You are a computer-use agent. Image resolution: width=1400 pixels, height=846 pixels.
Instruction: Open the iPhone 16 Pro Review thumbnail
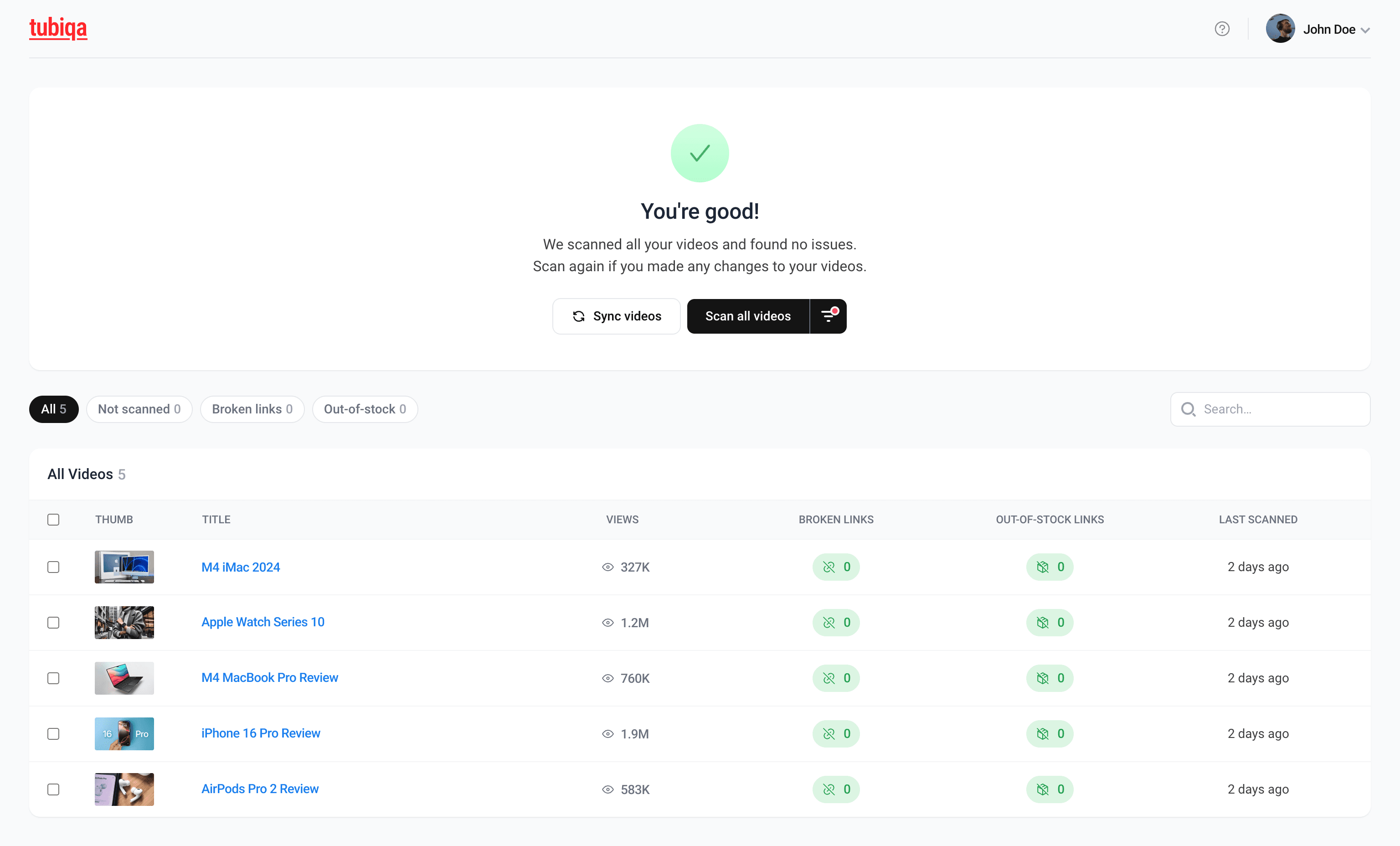124,734
